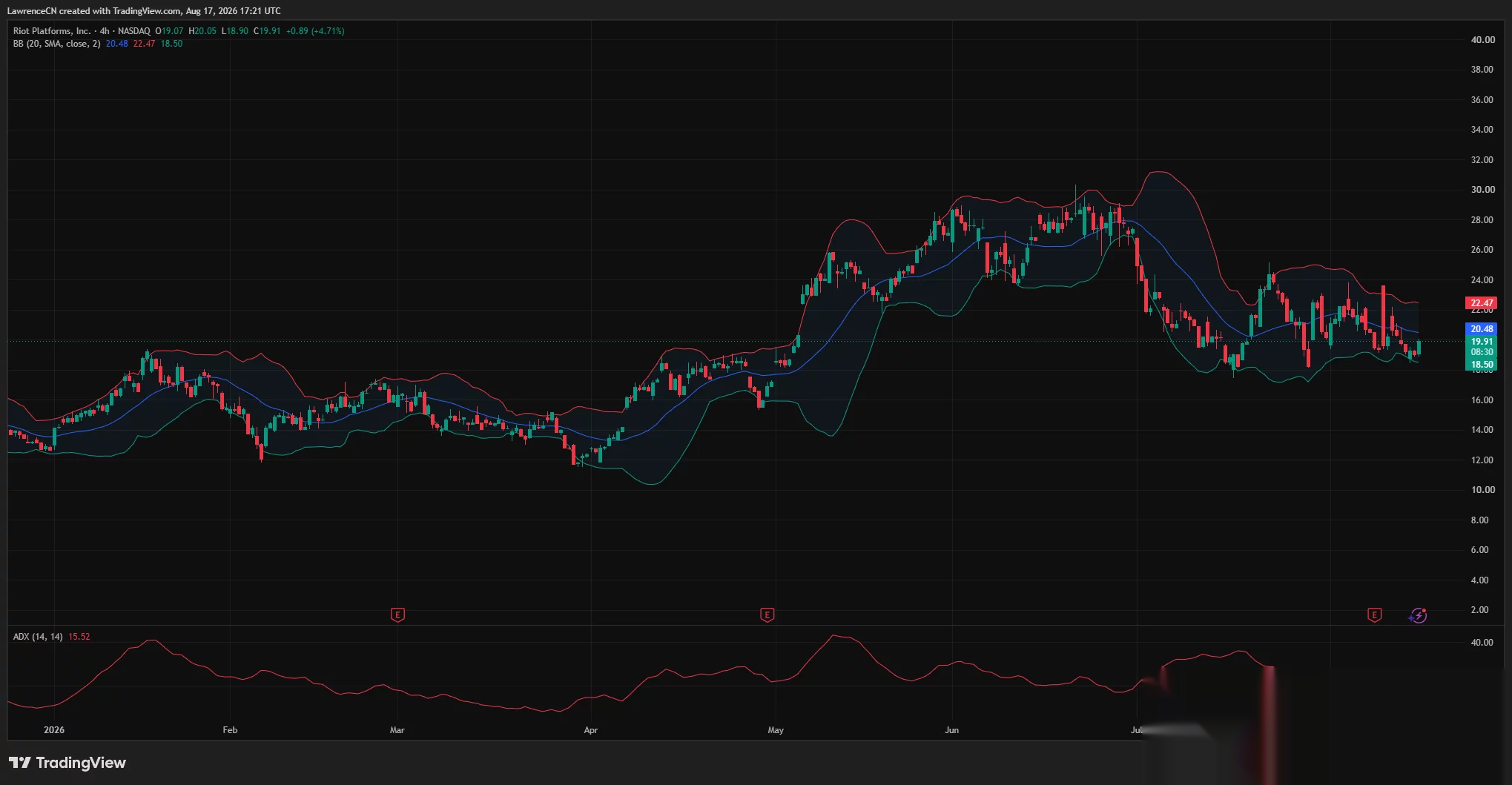The height and width of the screenshot is (785, 1512).
Task: Click 16.00 on the price scale
Action: click(x=1482, y=400)
